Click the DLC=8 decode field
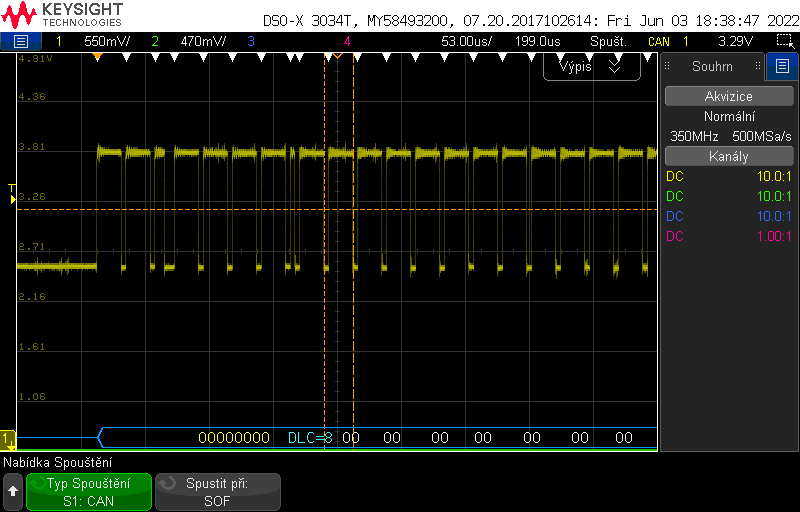Image resolution: width=800 pixels, height=512 pixels. [310, 438]
